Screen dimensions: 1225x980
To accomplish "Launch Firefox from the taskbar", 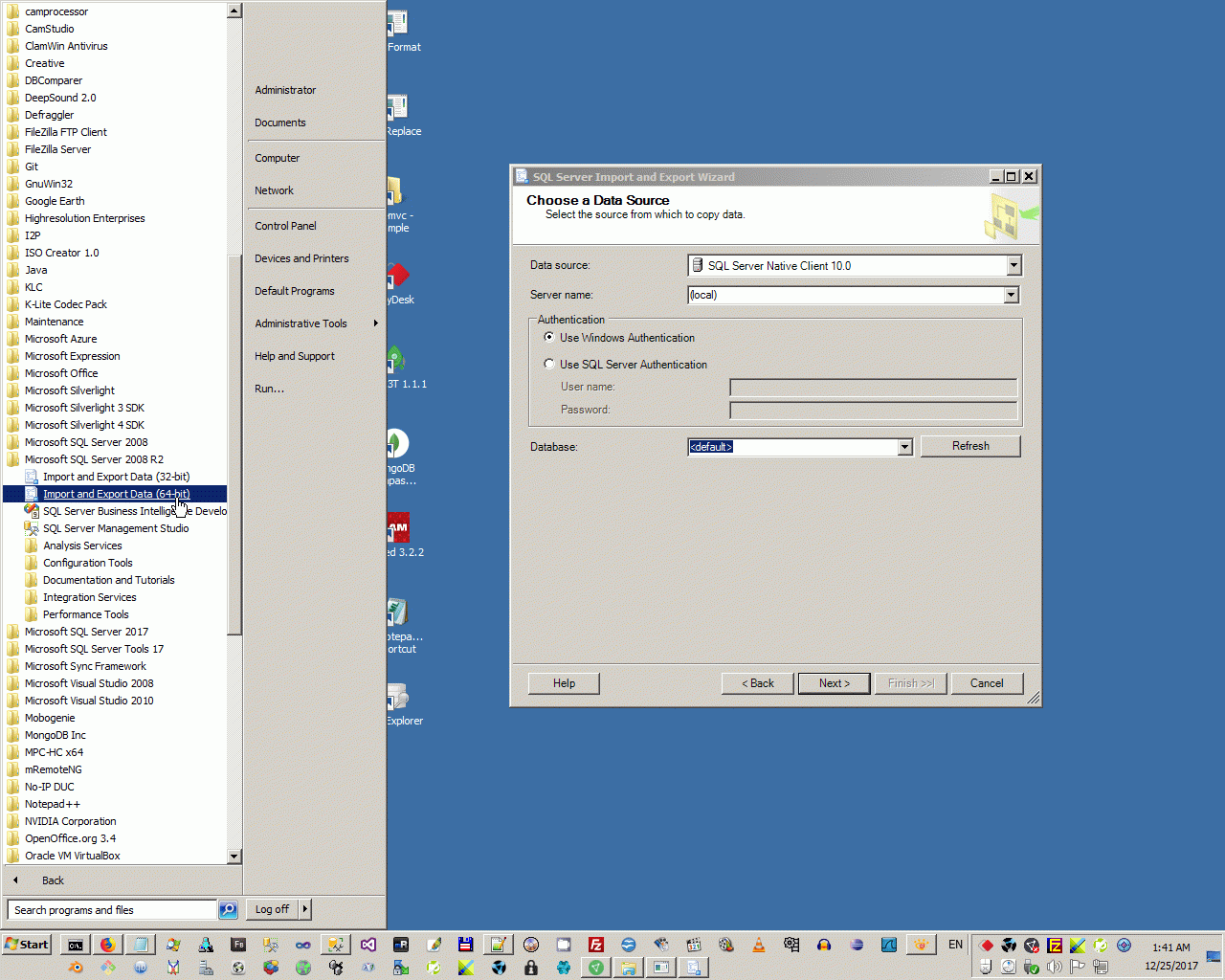I will (107, 945).
